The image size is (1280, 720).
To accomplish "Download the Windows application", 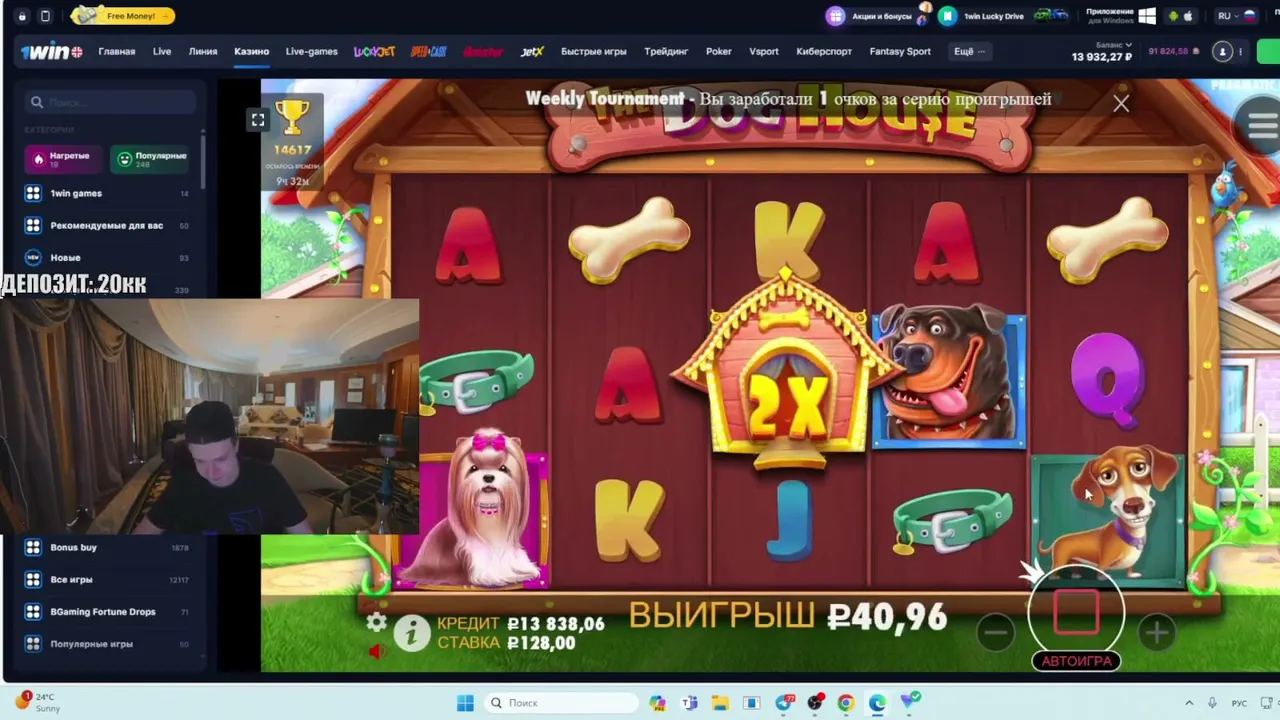I will tap(1122, 16).
